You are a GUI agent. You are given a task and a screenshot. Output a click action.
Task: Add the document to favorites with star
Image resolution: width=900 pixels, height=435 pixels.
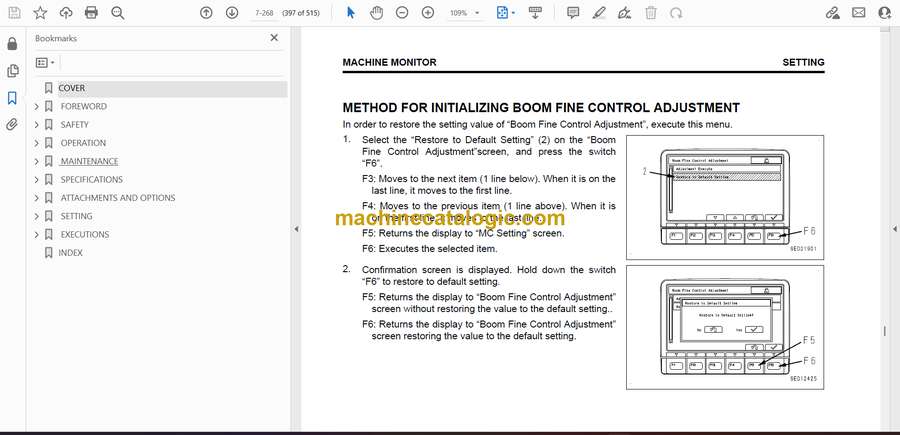pyautogui.click(x=40, y=13)
